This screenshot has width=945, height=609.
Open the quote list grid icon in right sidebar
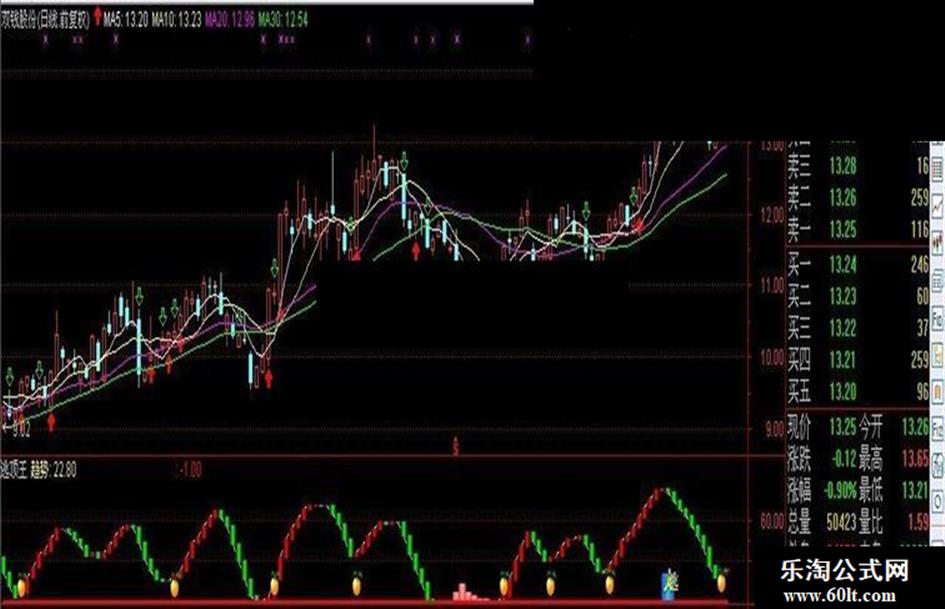click(937, 169)
